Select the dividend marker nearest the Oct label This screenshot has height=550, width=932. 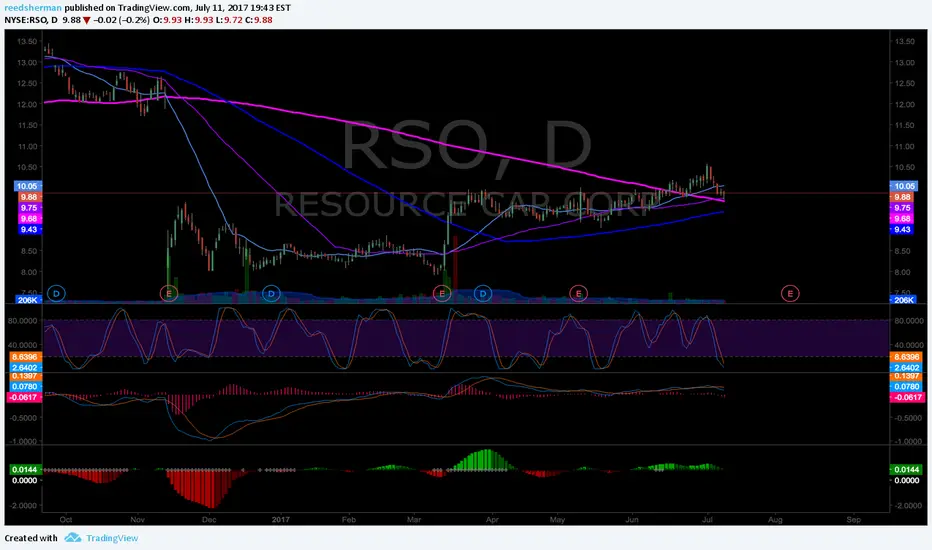click(x=56, y=293)
